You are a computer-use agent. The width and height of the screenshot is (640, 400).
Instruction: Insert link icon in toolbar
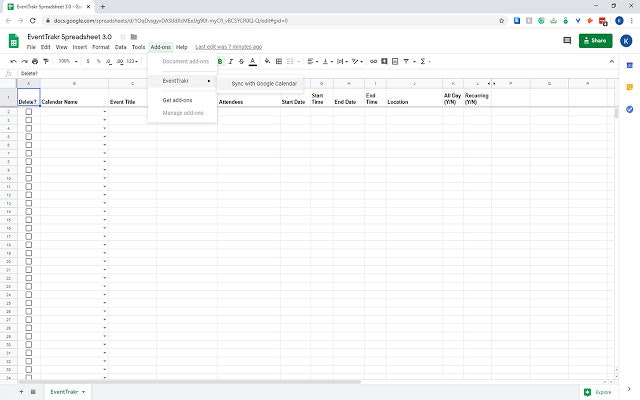[373, 61]
